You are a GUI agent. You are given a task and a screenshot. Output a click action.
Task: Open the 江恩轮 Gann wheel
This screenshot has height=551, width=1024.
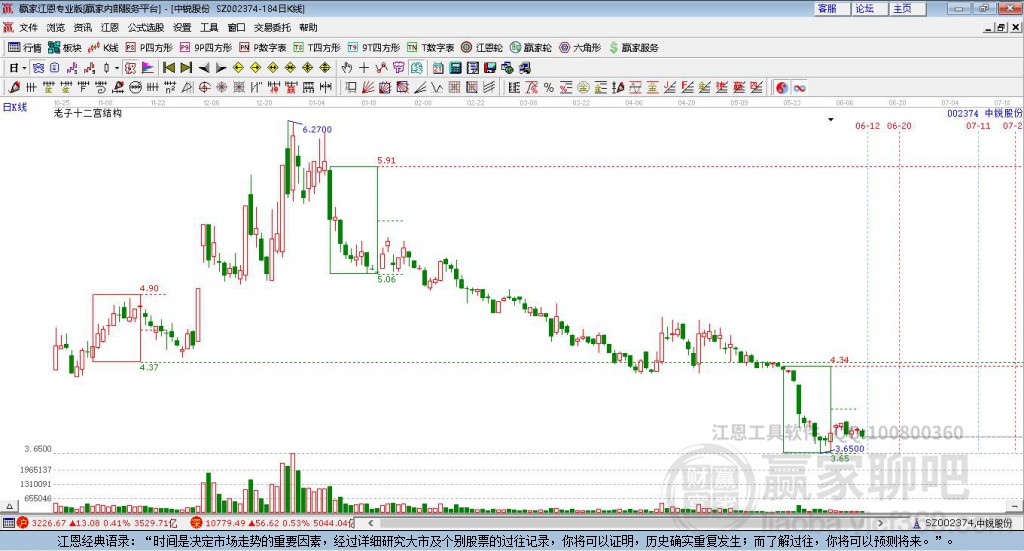[482, 48]
